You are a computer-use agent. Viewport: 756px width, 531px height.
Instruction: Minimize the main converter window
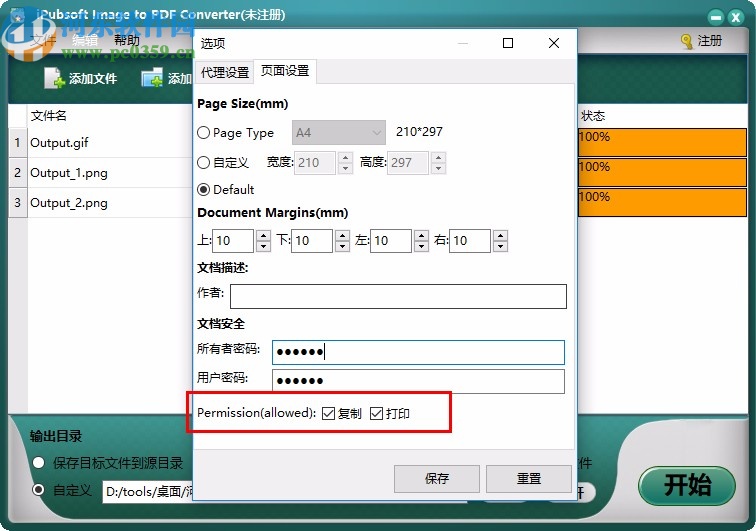tap(716, 18)
